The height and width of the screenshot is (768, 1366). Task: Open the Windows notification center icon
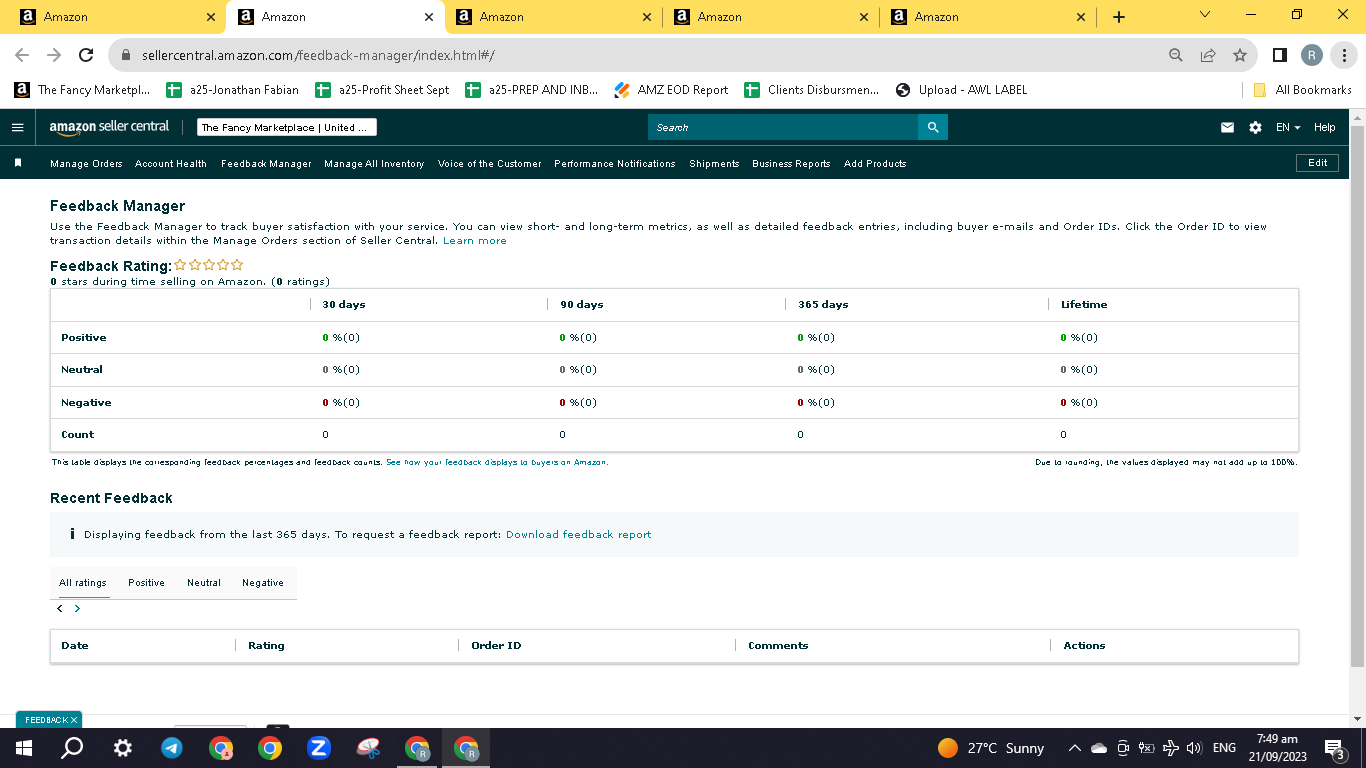1334,748
